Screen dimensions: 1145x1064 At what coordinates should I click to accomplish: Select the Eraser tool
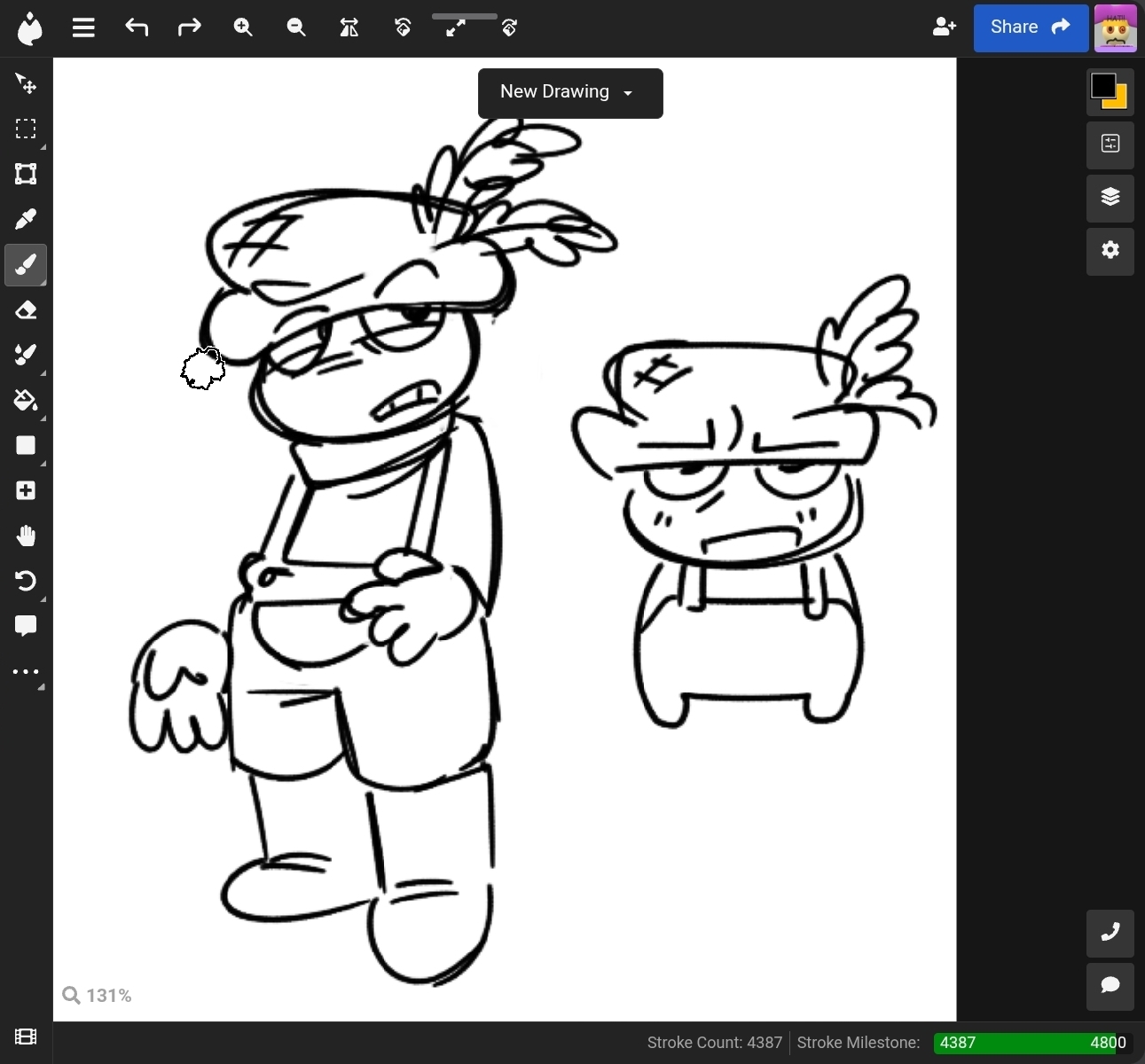point(26,310)
